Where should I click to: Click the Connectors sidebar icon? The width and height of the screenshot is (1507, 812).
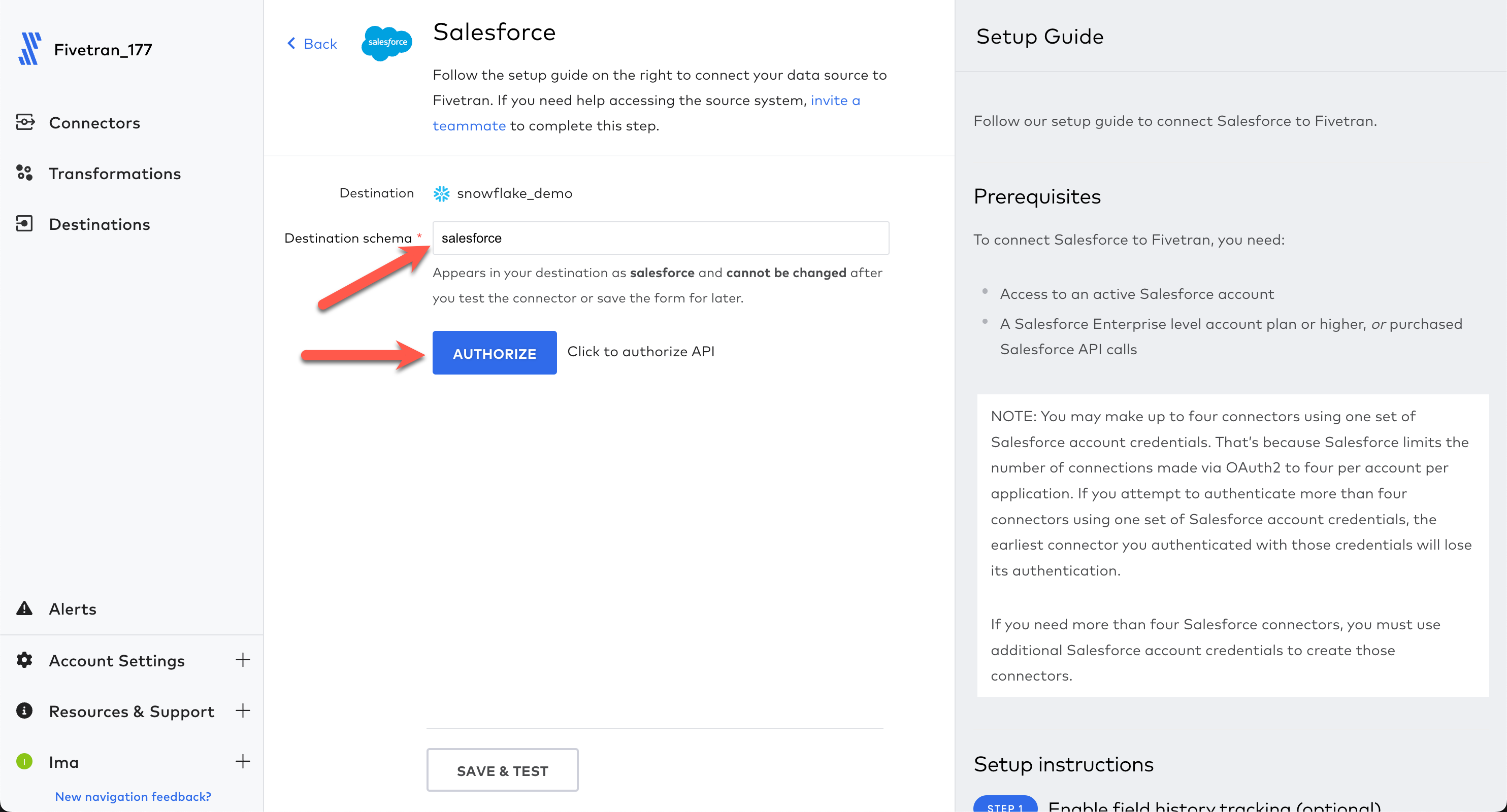click(x=24, y=122)
